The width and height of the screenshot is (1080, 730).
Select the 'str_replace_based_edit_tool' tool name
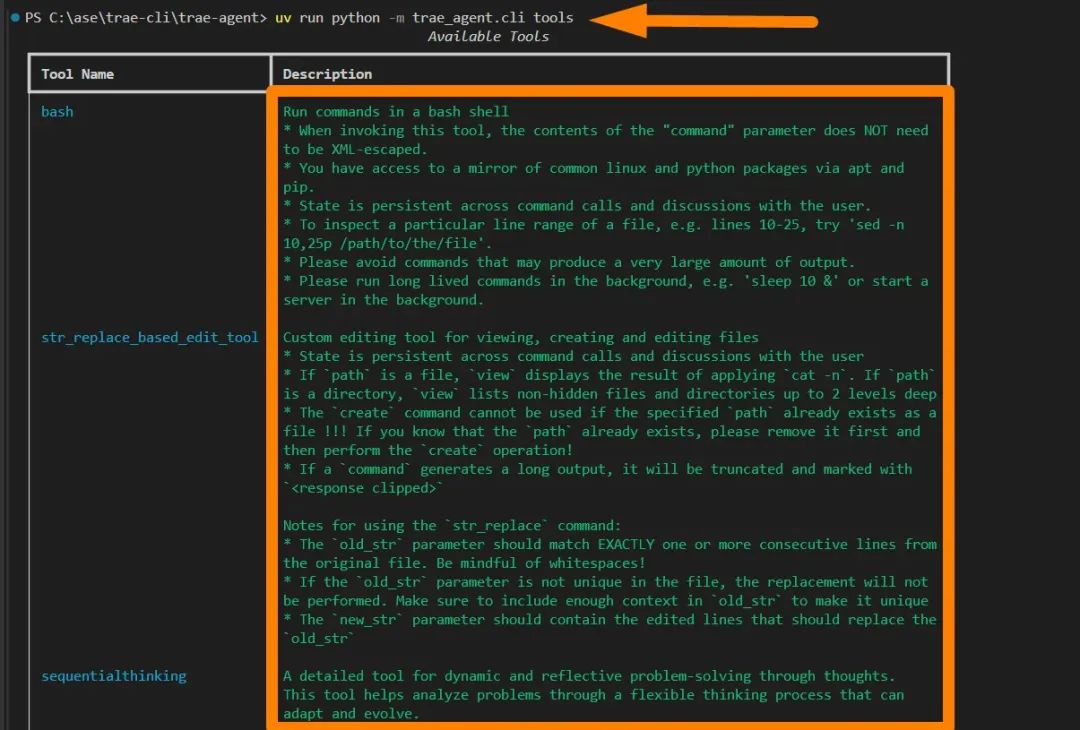point(149,337)
